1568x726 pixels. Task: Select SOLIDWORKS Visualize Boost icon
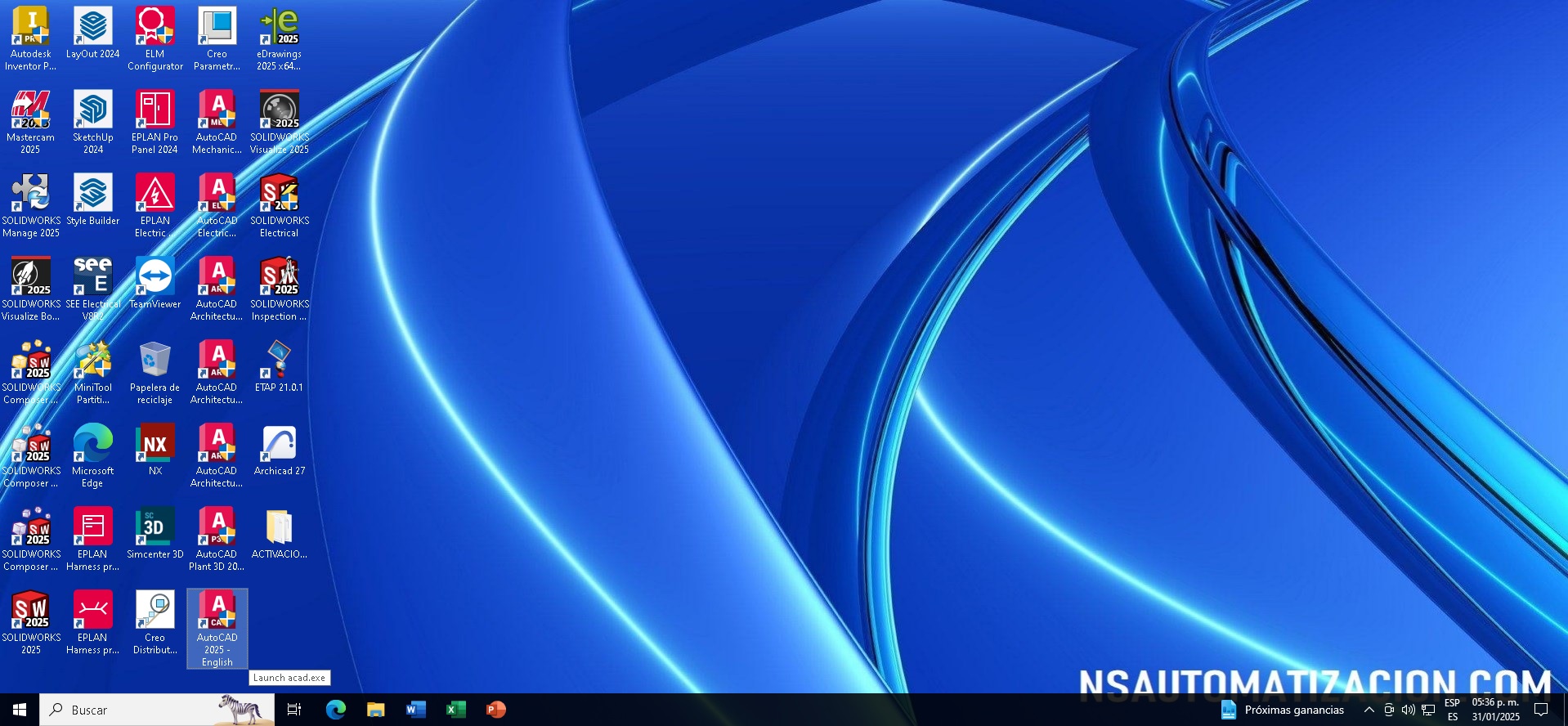pos(31,289)
